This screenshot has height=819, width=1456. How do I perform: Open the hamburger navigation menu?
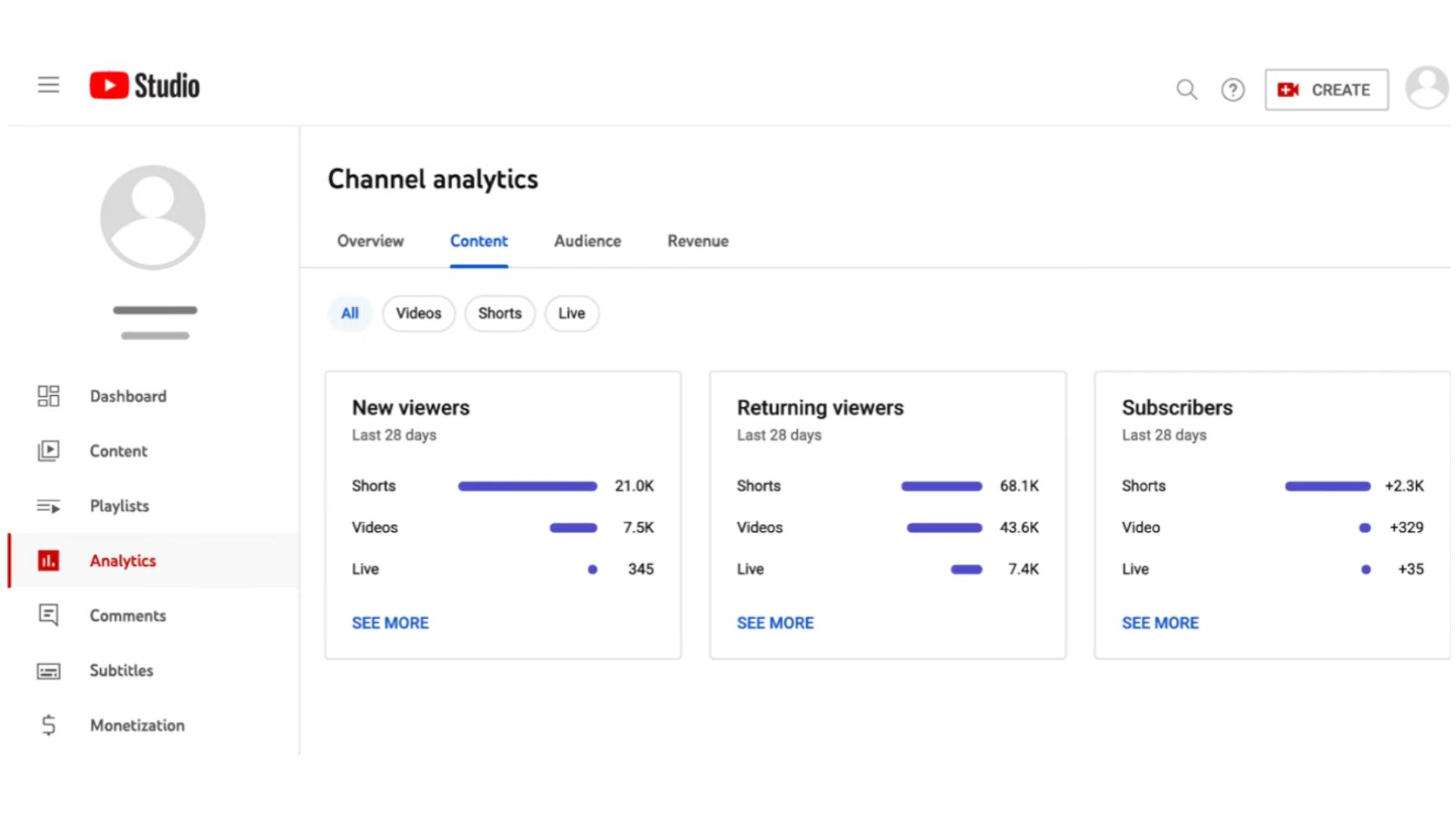pos(49,85)
